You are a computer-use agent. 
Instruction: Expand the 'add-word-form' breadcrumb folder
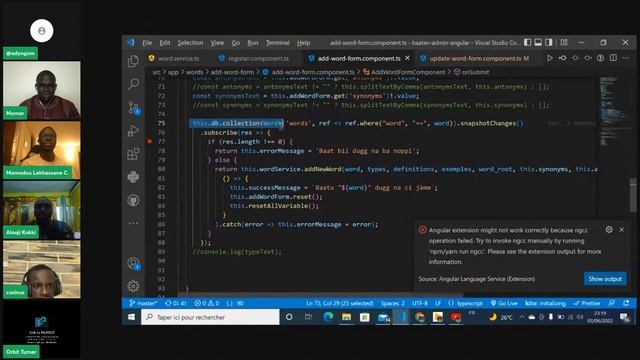[x=232, y=72]
